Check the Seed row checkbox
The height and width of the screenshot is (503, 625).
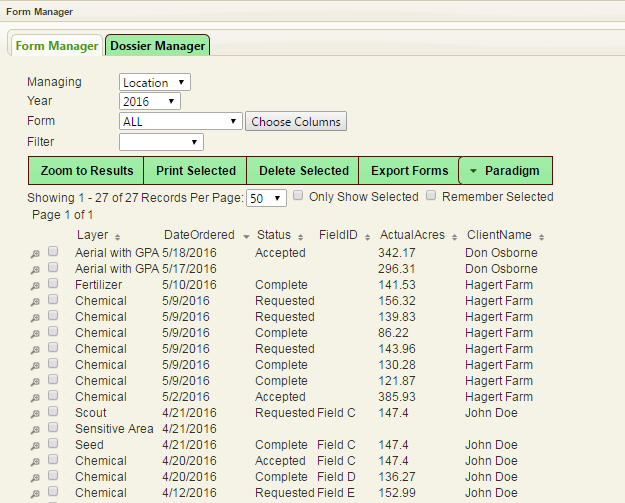pos(53,443)
